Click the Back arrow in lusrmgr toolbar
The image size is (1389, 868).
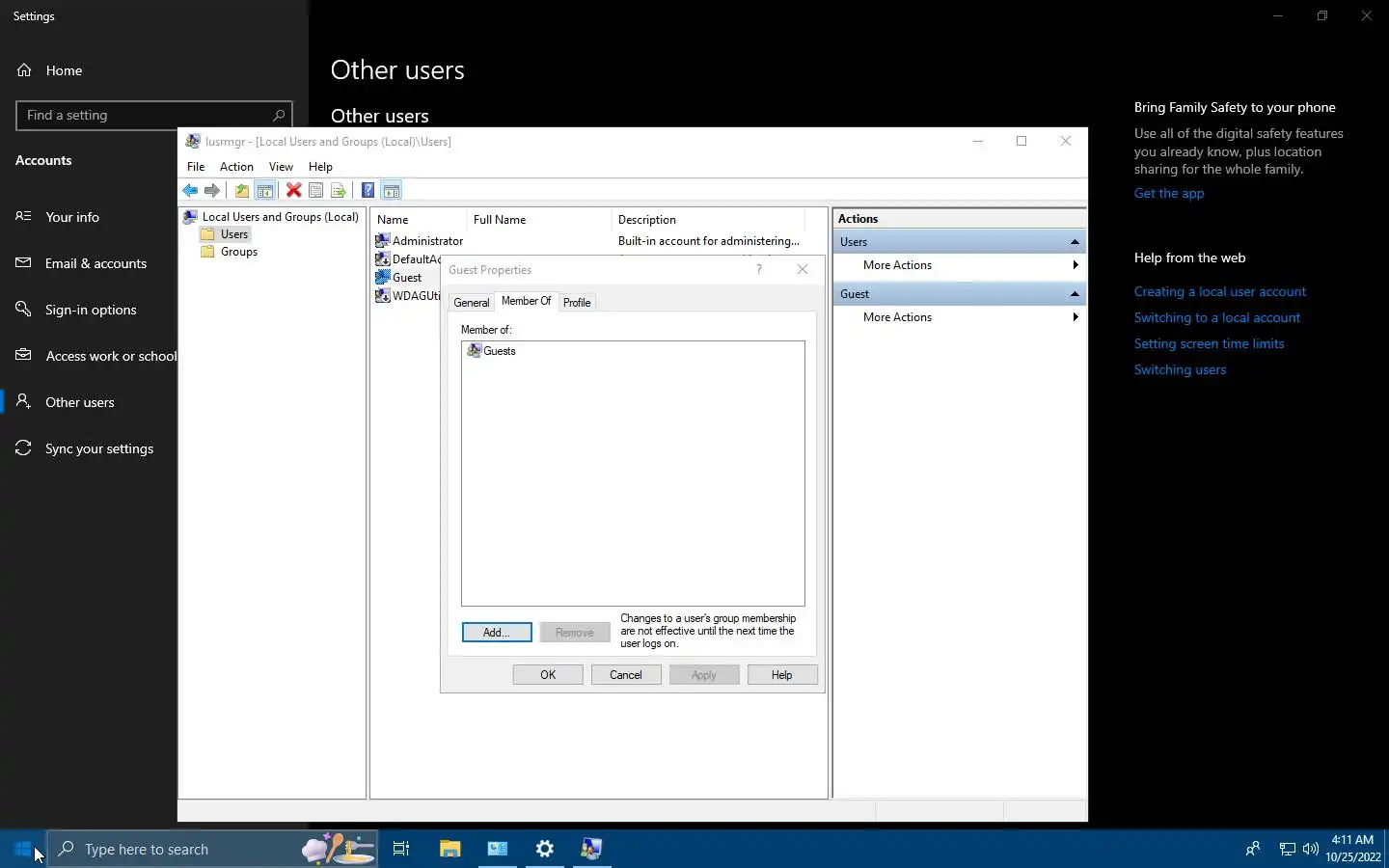[190, 191]
